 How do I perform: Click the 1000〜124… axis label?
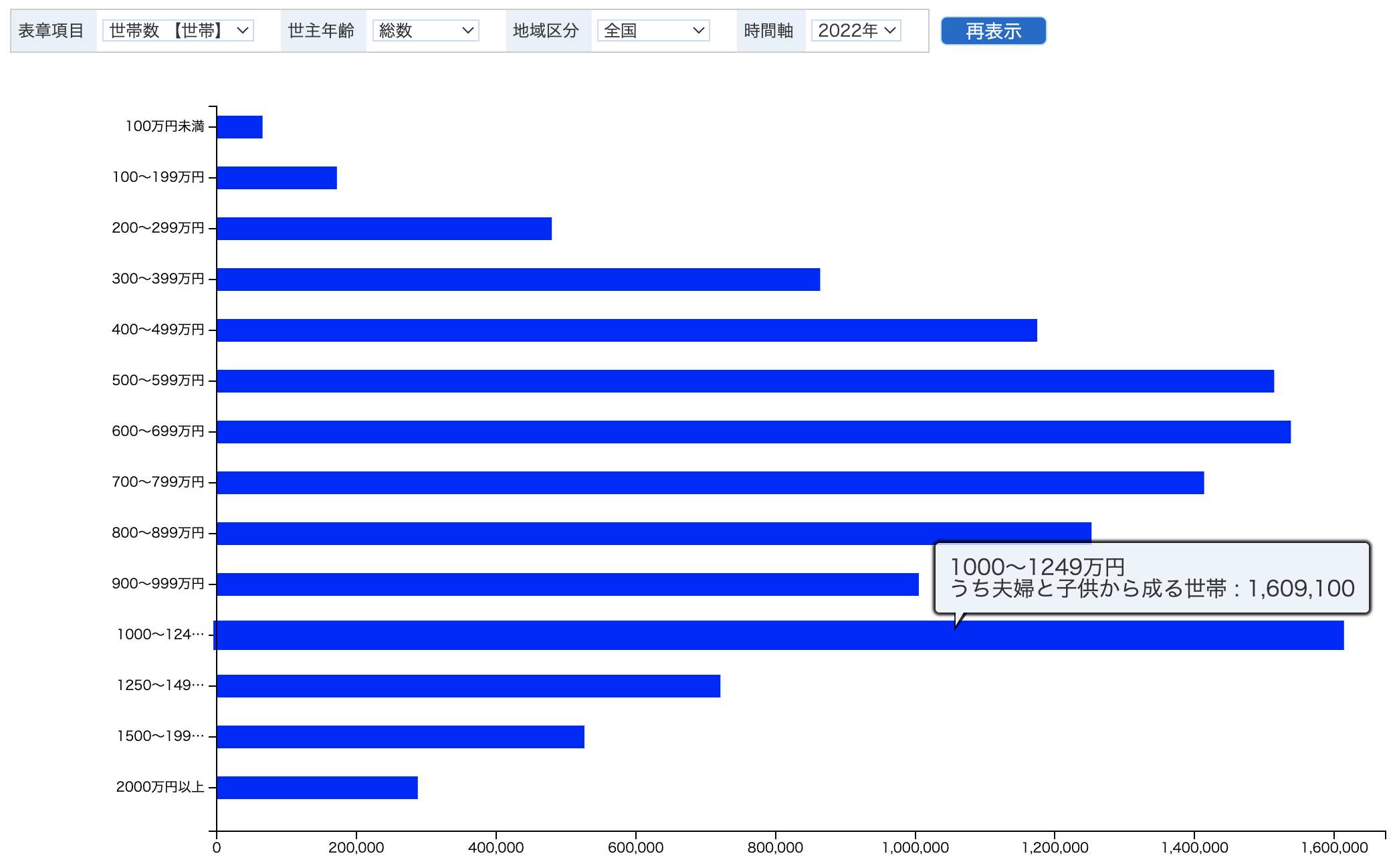[160, 635]
